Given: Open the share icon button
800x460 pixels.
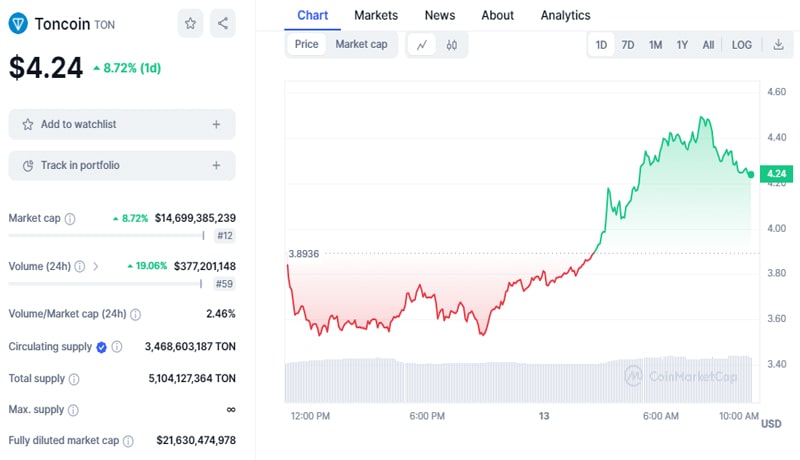Looking at the screenshot, I should click(x=223, y=23).
